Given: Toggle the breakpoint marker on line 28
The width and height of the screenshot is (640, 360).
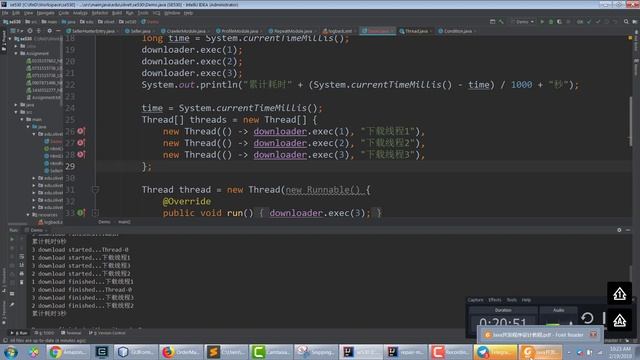Looking at the screenshot, I should [81, 155].
